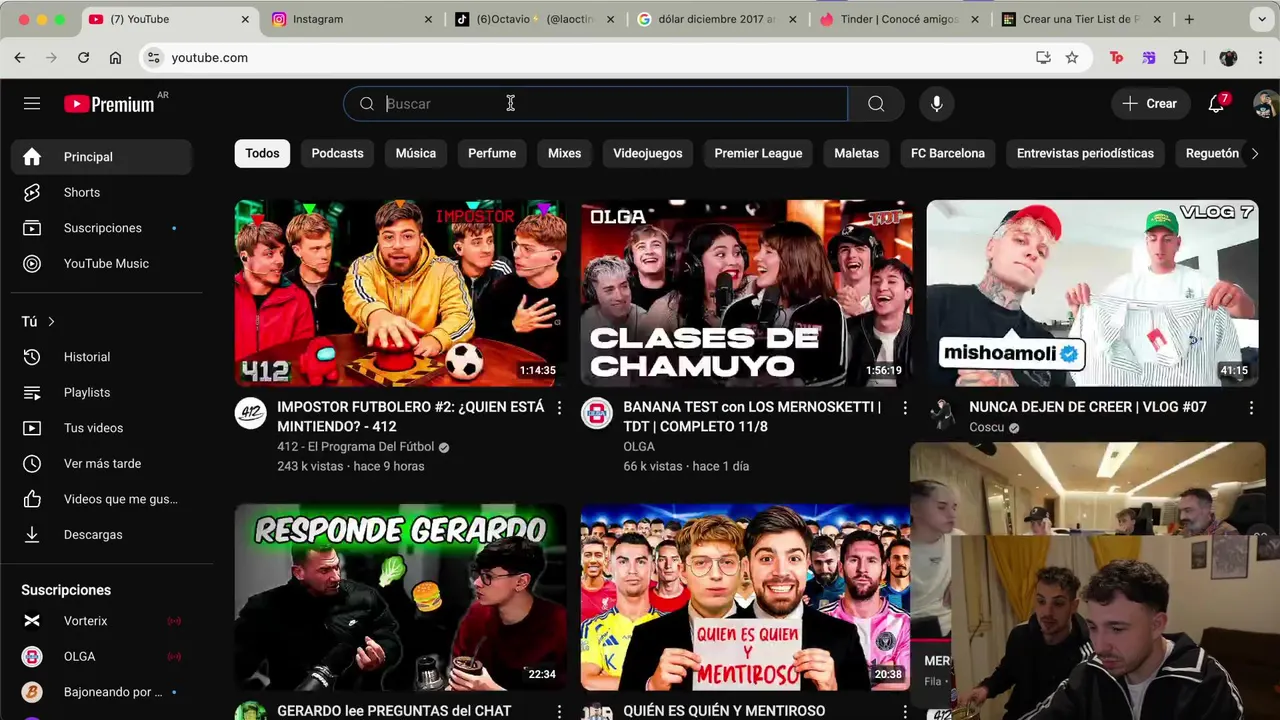Open the YouTube hamburger guide menu

click(x=32, y=104)
